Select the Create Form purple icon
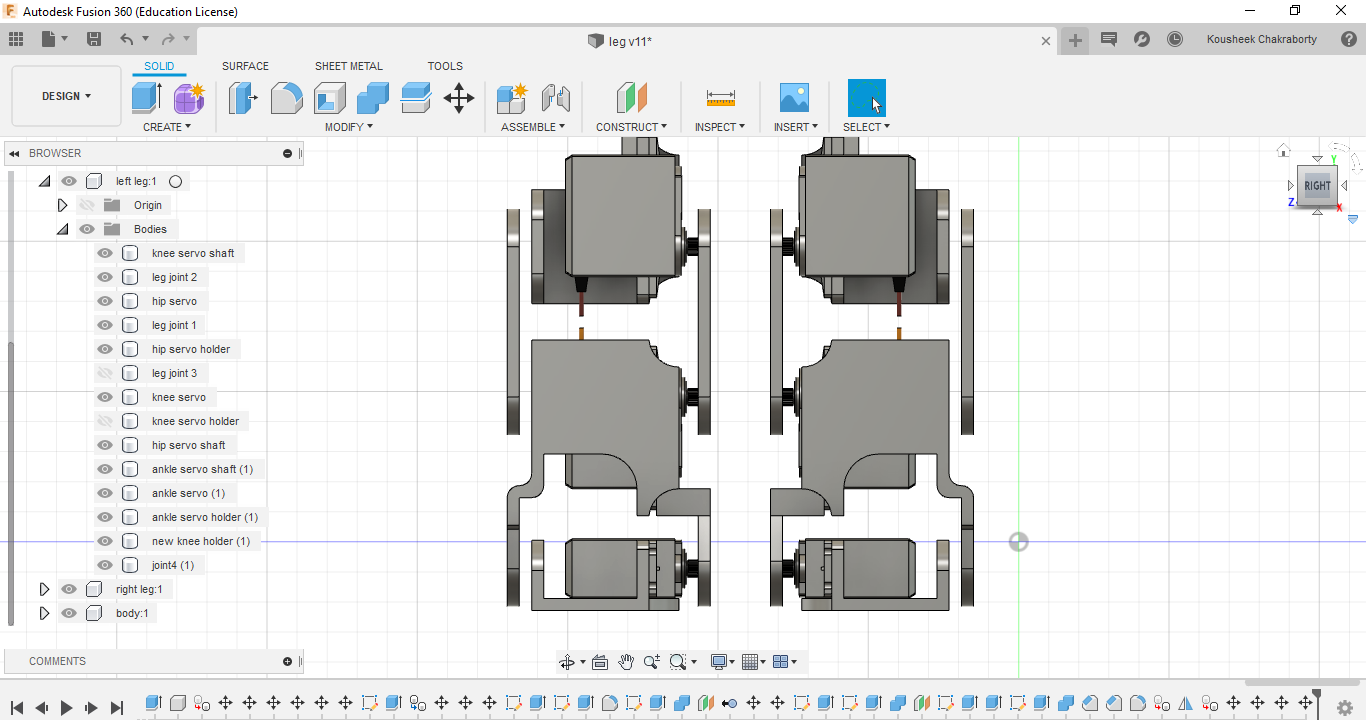1372x720 pixels. (x=189, y=98)
